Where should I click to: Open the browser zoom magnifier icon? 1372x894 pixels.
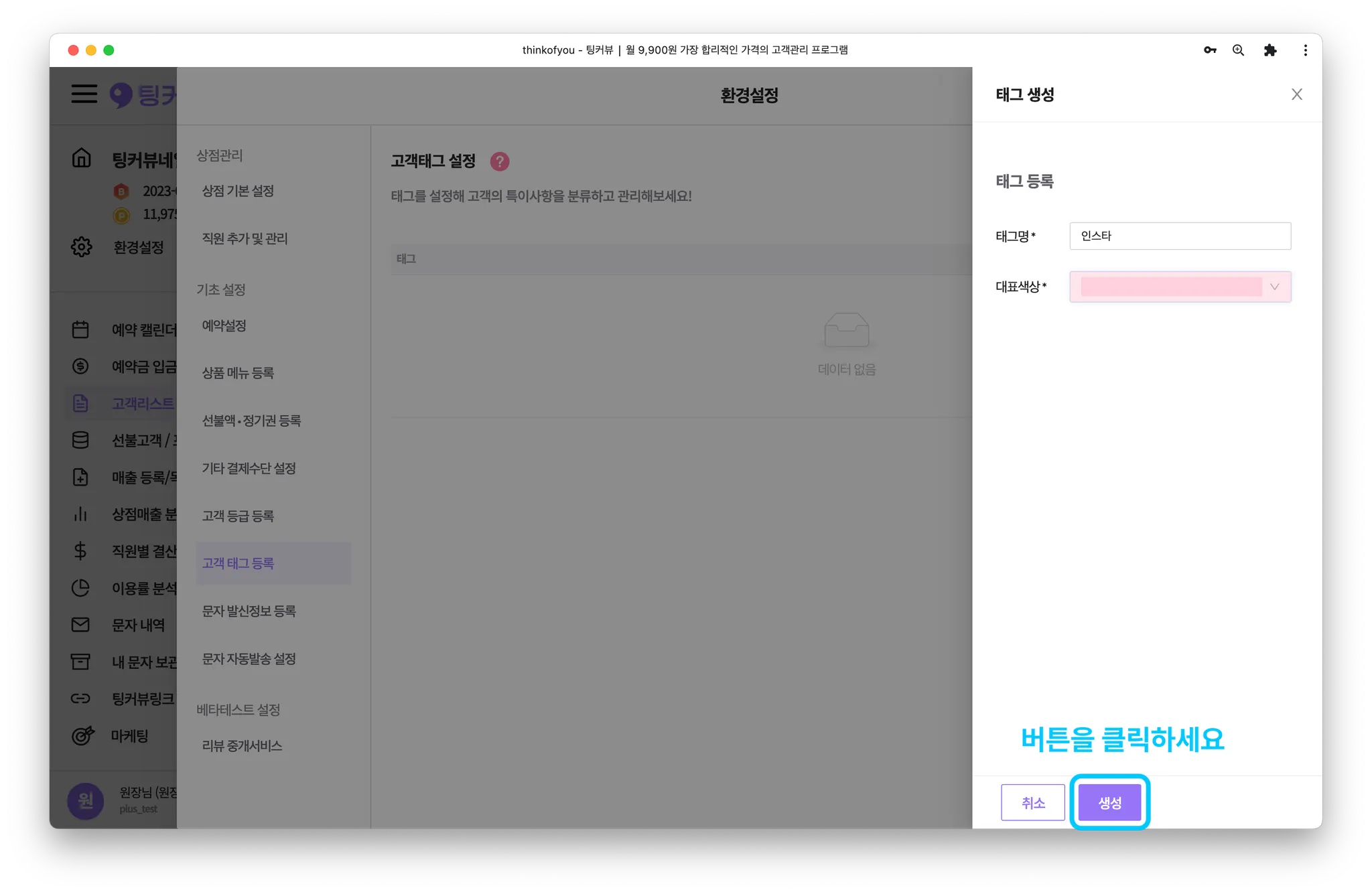1238,50
